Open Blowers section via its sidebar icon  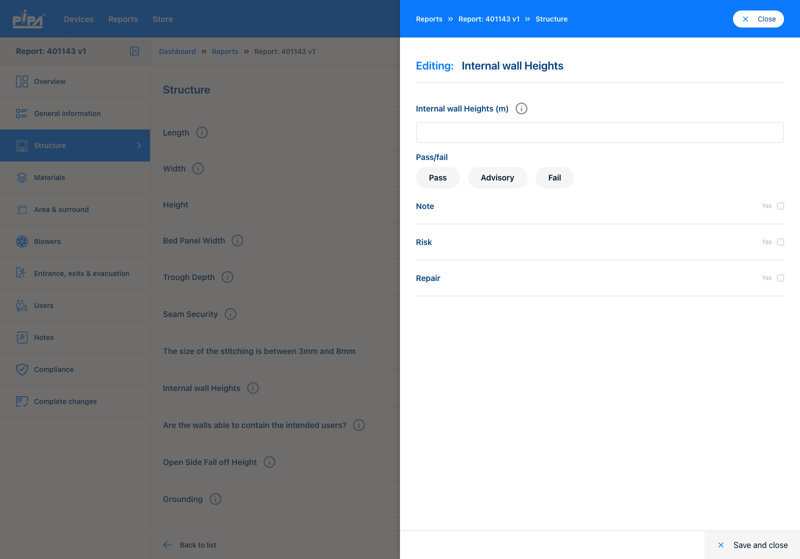point(22,242)
